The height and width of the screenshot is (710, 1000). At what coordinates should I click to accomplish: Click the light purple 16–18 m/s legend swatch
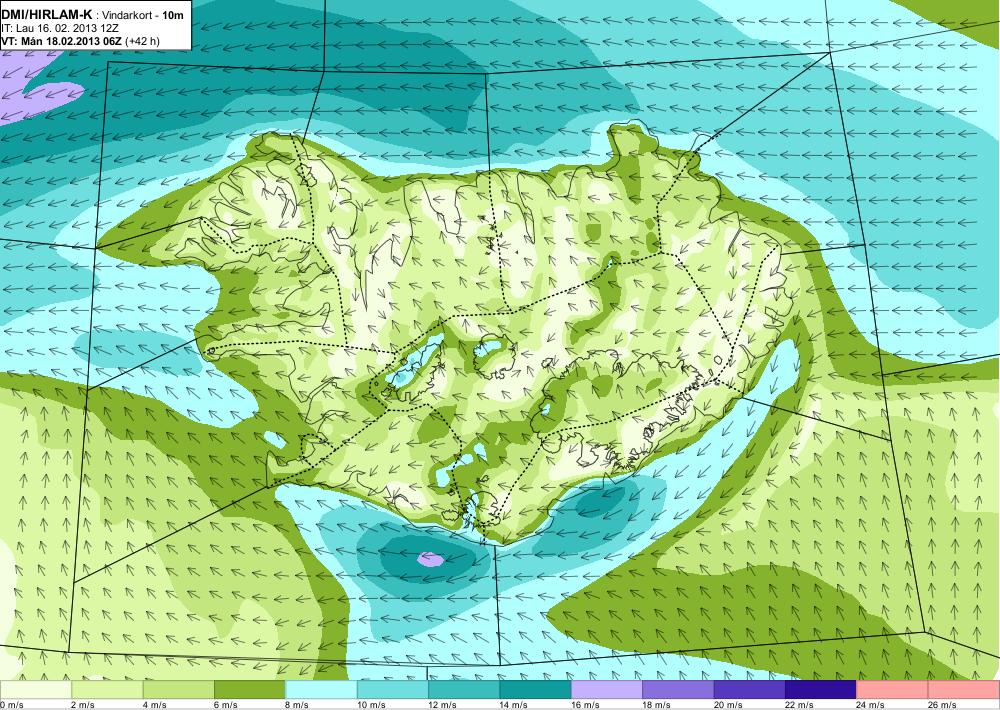607,690
